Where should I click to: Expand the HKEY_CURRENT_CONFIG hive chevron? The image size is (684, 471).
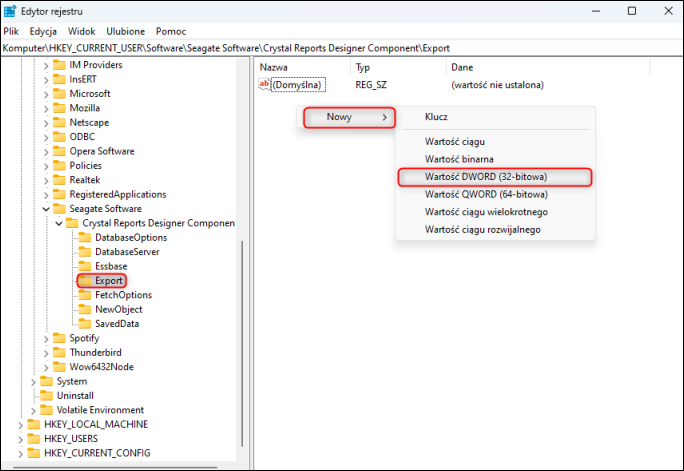[x=21, y=454]
